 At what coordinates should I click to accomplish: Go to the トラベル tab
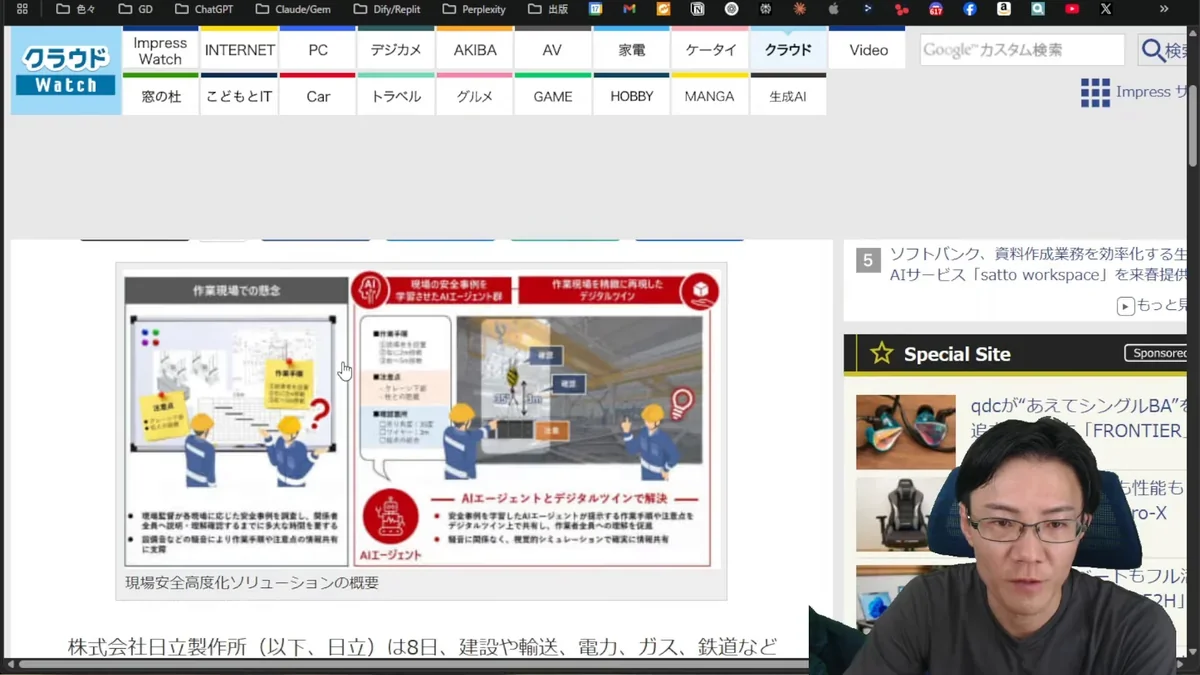396,95
